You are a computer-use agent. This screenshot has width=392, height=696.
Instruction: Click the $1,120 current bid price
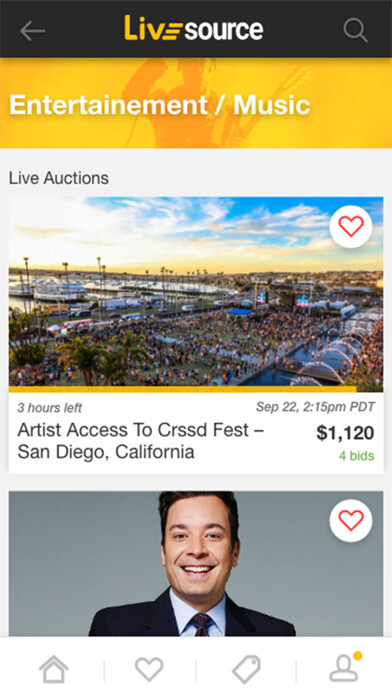[x=345, y=433]
